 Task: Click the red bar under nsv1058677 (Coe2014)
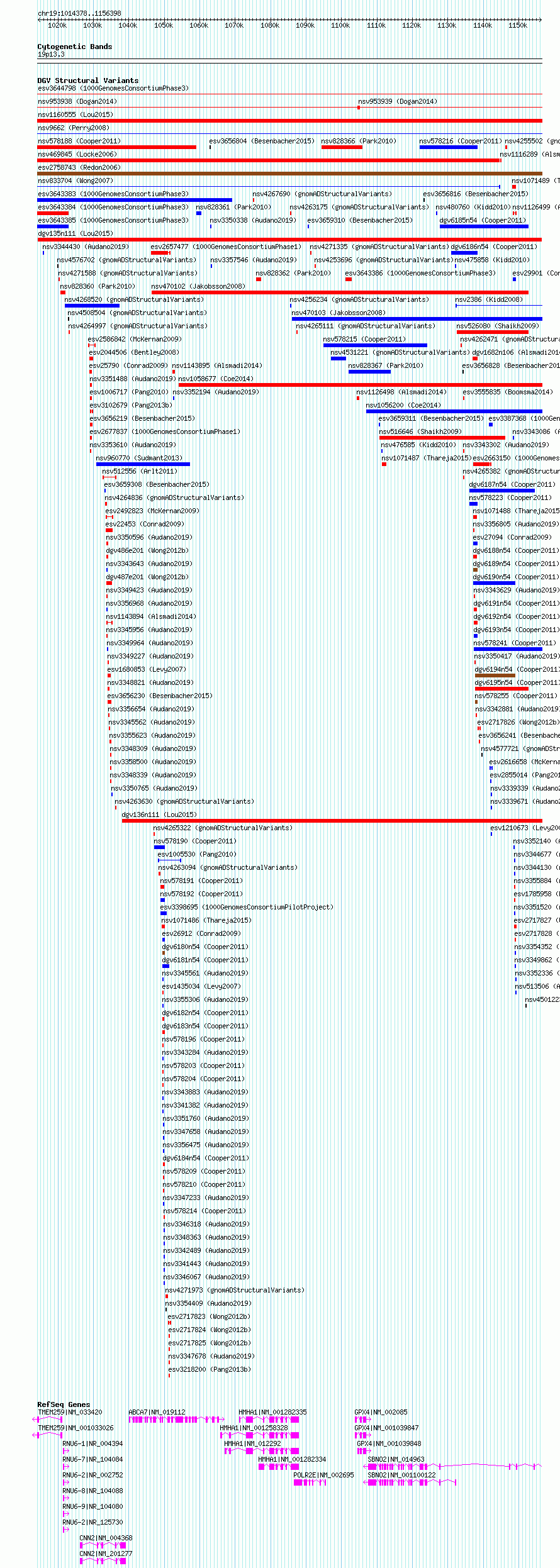(x=361, y=385)
